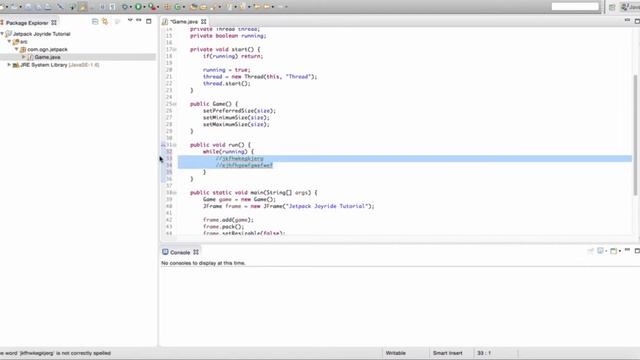Select Jetpack Joyride Tutorial project
Viewport: 640px width, 360px height.
pyautogui.click(x=41, y=34)
